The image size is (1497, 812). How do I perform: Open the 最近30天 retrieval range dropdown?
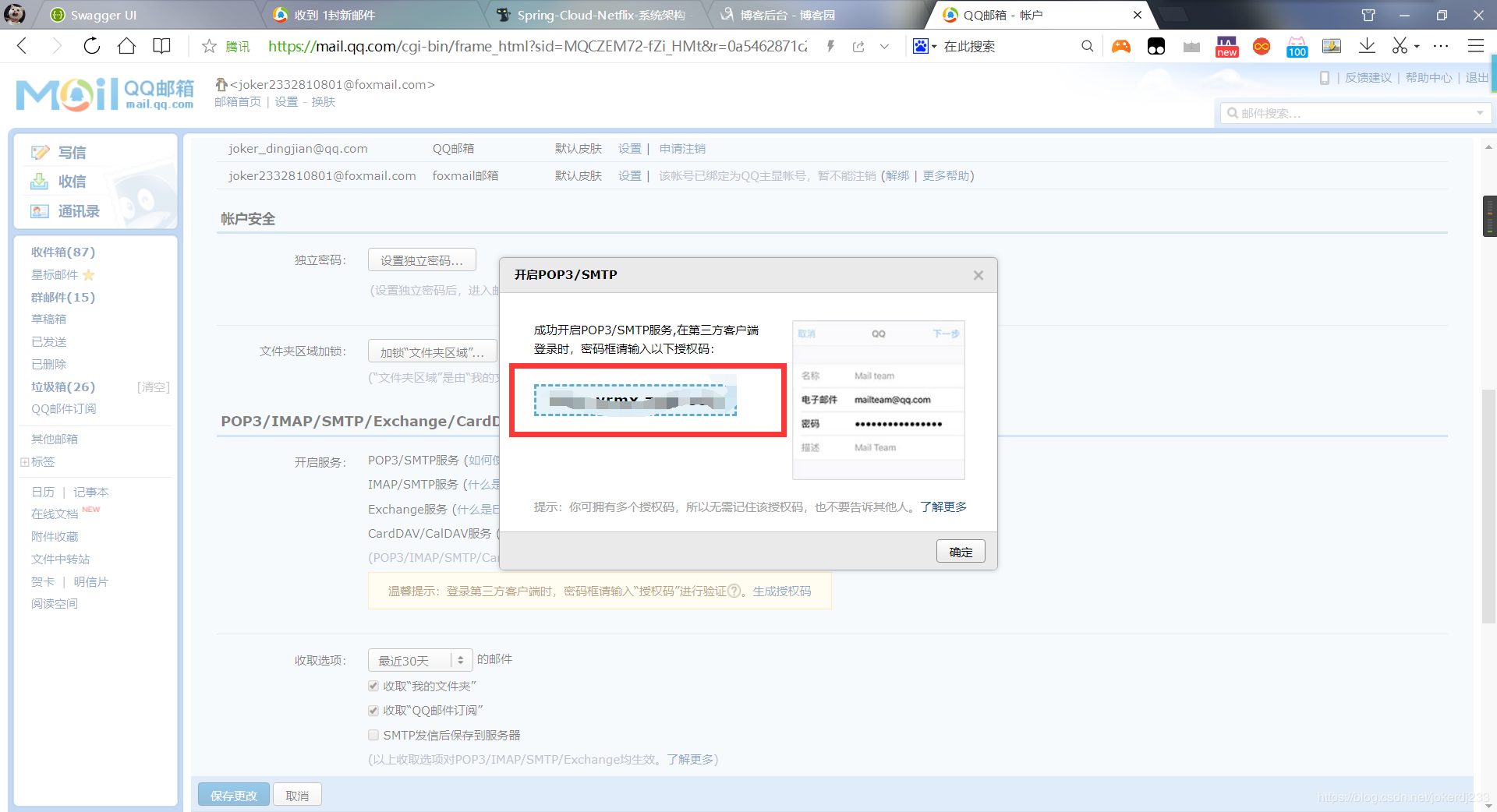tap(420, 661)
